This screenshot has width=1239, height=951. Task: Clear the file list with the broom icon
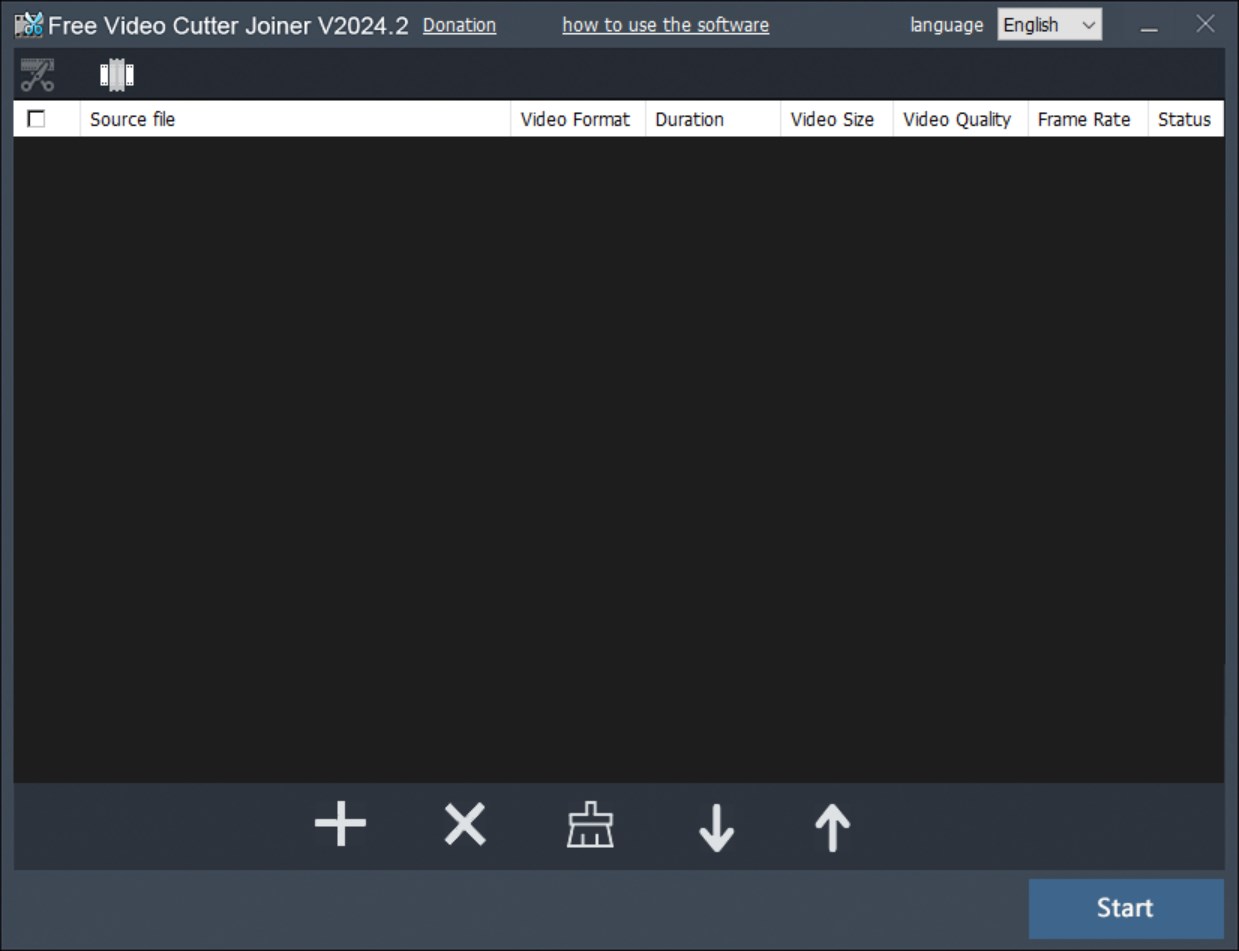point(590,825)
